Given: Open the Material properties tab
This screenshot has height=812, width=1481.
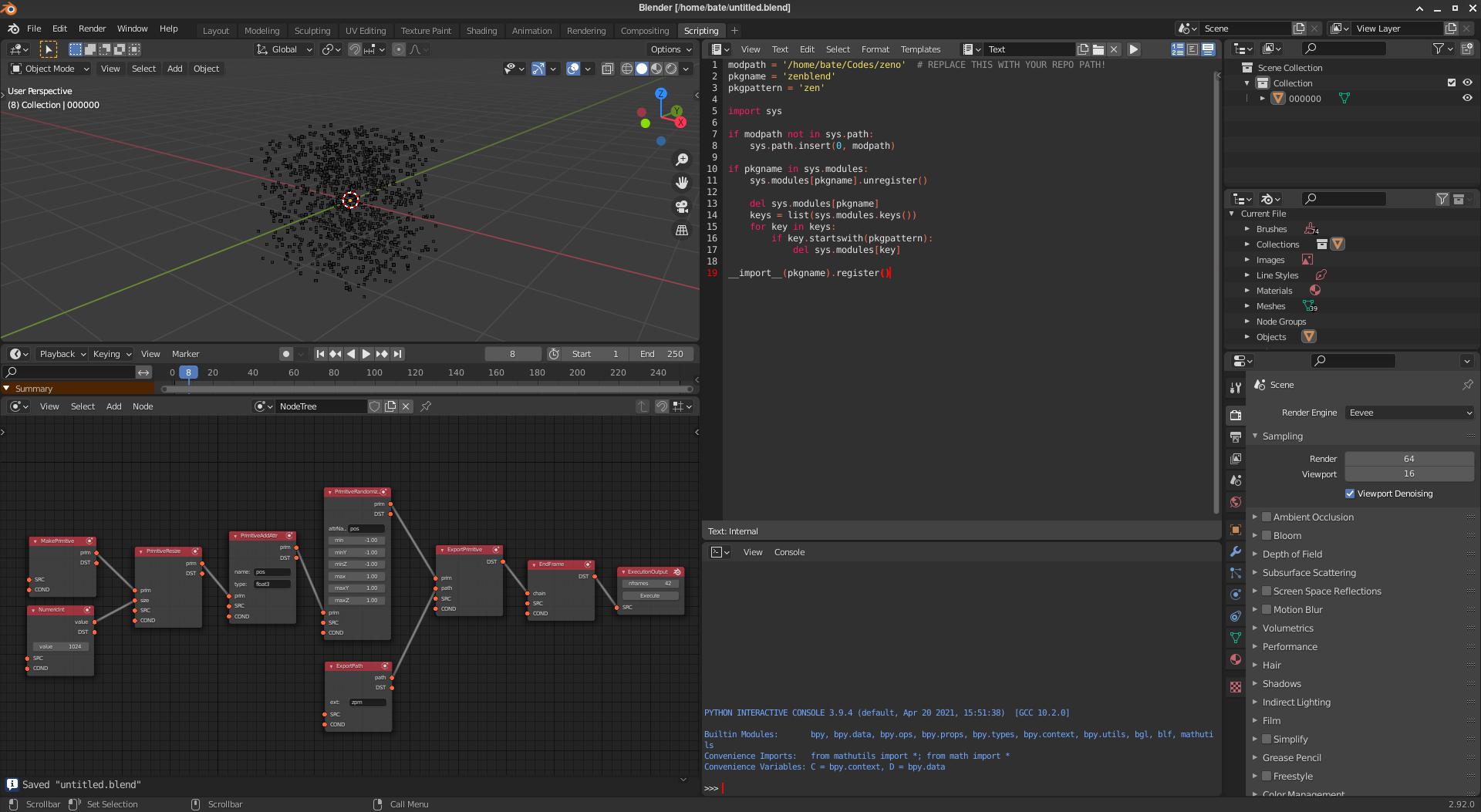Looking at the screenshot, I should [x=1236, y=659].
